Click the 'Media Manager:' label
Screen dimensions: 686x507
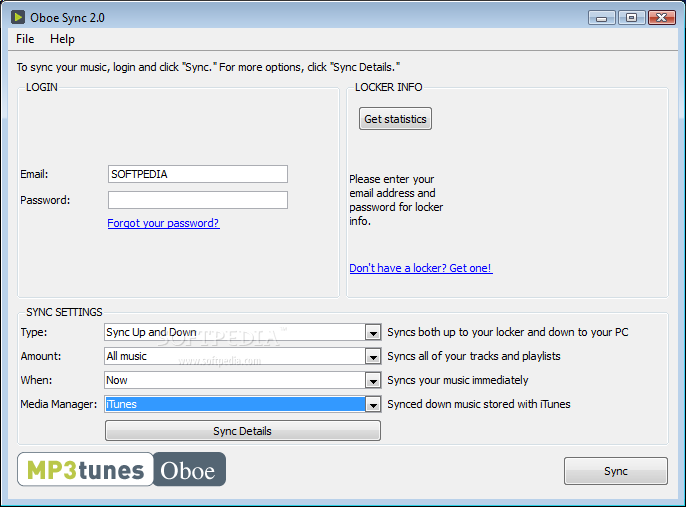[59, 404]
